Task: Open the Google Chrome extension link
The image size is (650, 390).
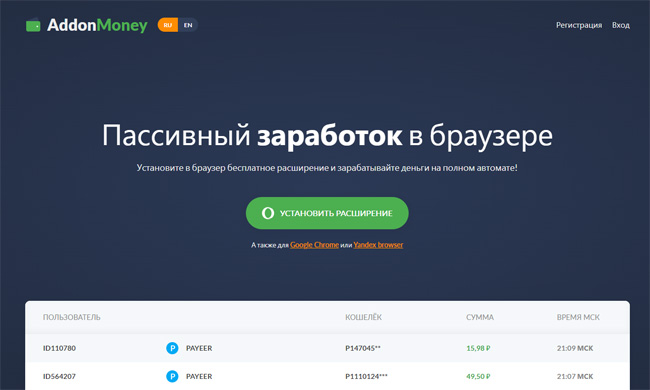Action: 314,245
